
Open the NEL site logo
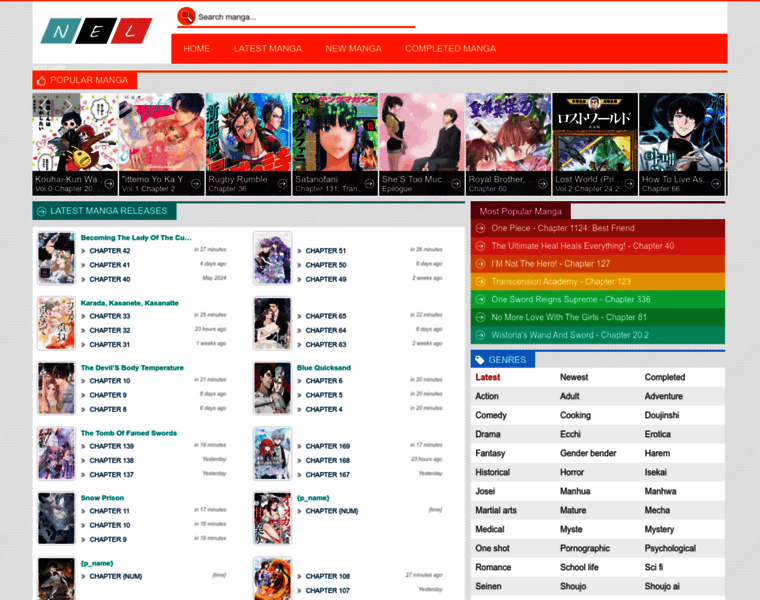(x=96, y=31)
